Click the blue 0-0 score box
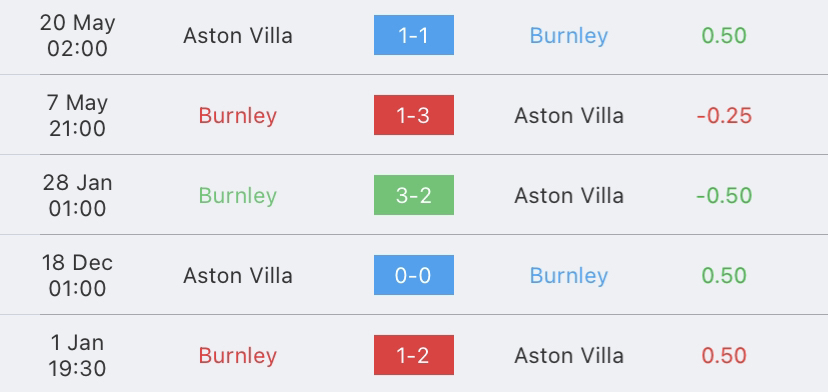This screenshot has height=392, width=828. (413, 275)
